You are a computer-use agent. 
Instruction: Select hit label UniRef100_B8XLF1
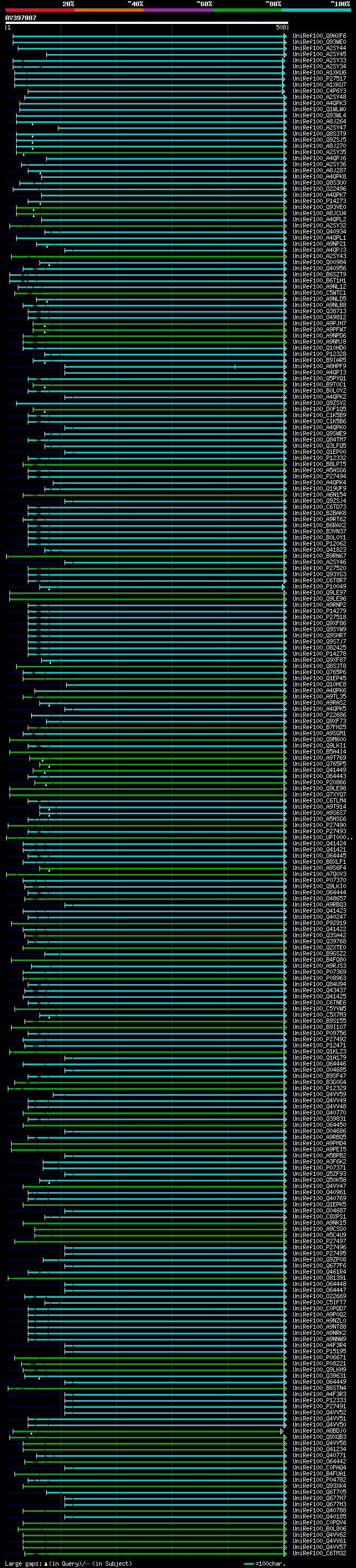(319, 862)
